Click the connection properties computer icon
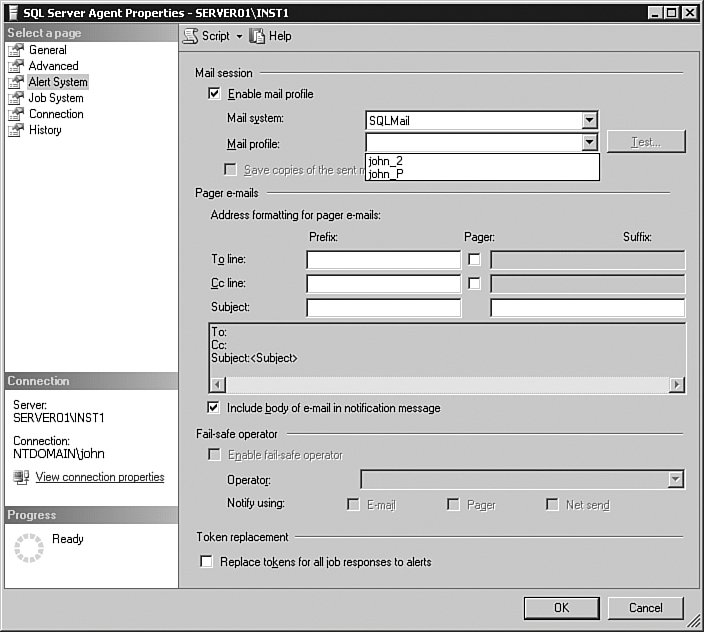This screenshot has width=704, height=632. click(x=21, y=477)
